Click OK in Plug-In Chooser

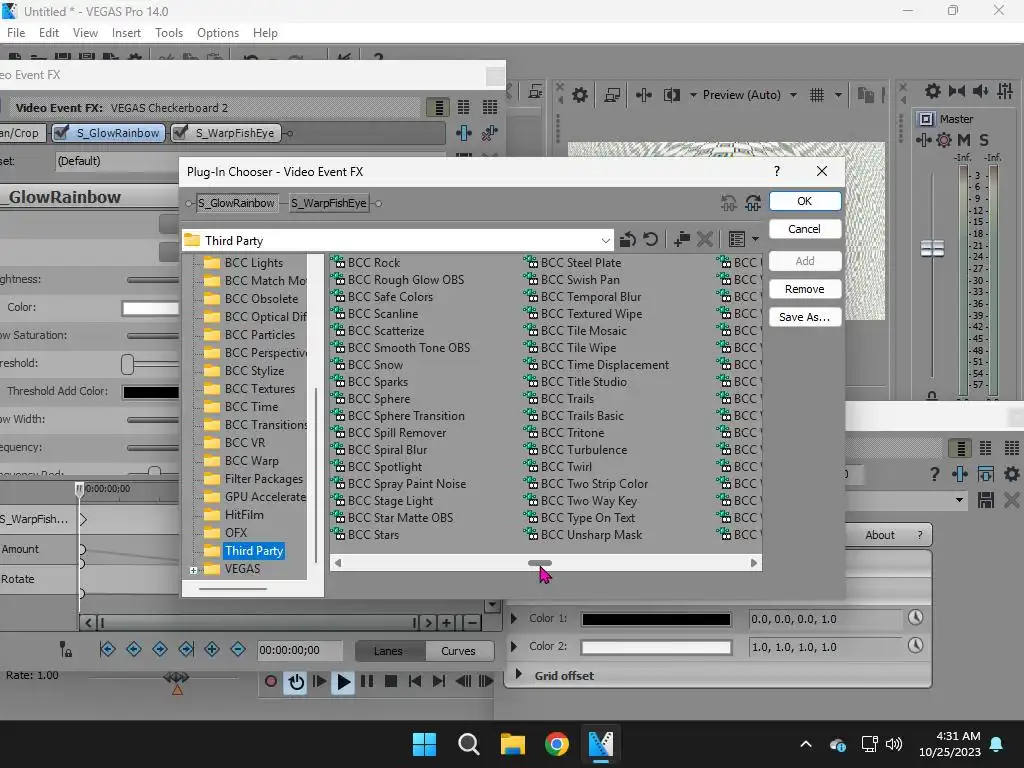pyautogui.click(x=805, y=201)
